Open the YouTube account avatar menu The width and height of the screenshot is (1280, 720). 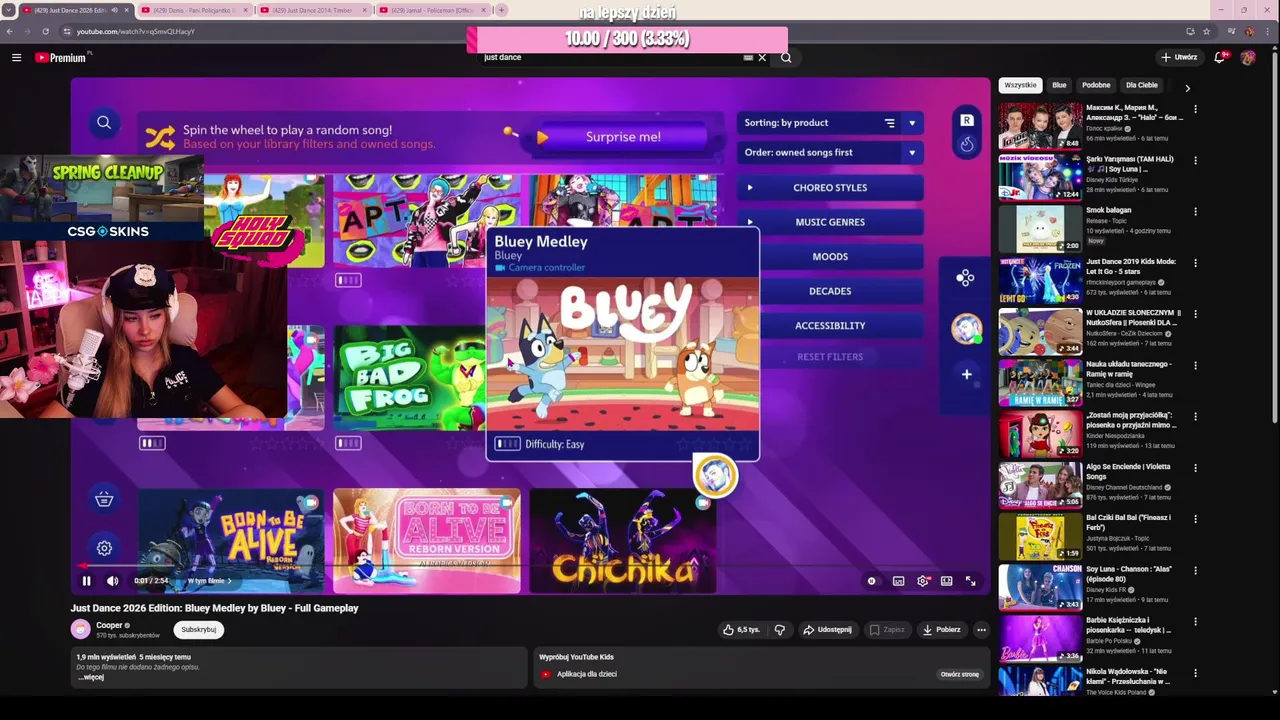1248,57
